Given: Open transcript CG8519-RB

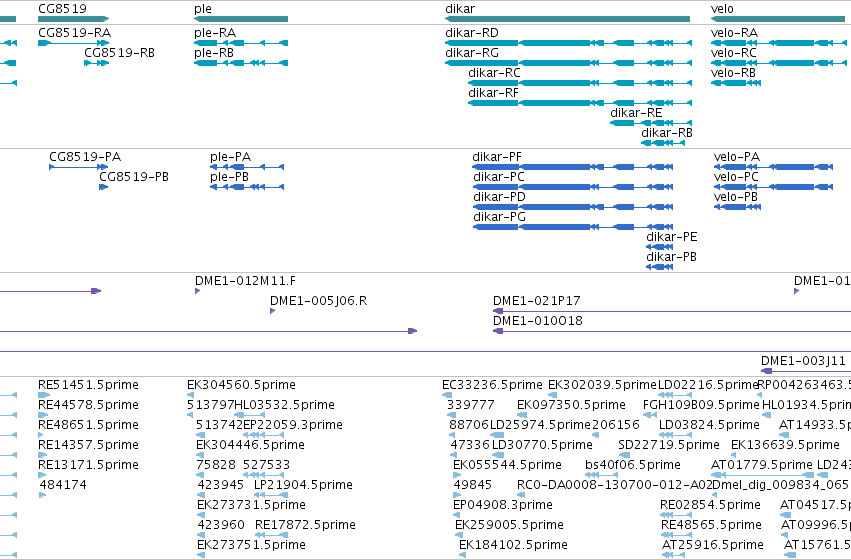Looking at the screenshot, I should [97, 63].
